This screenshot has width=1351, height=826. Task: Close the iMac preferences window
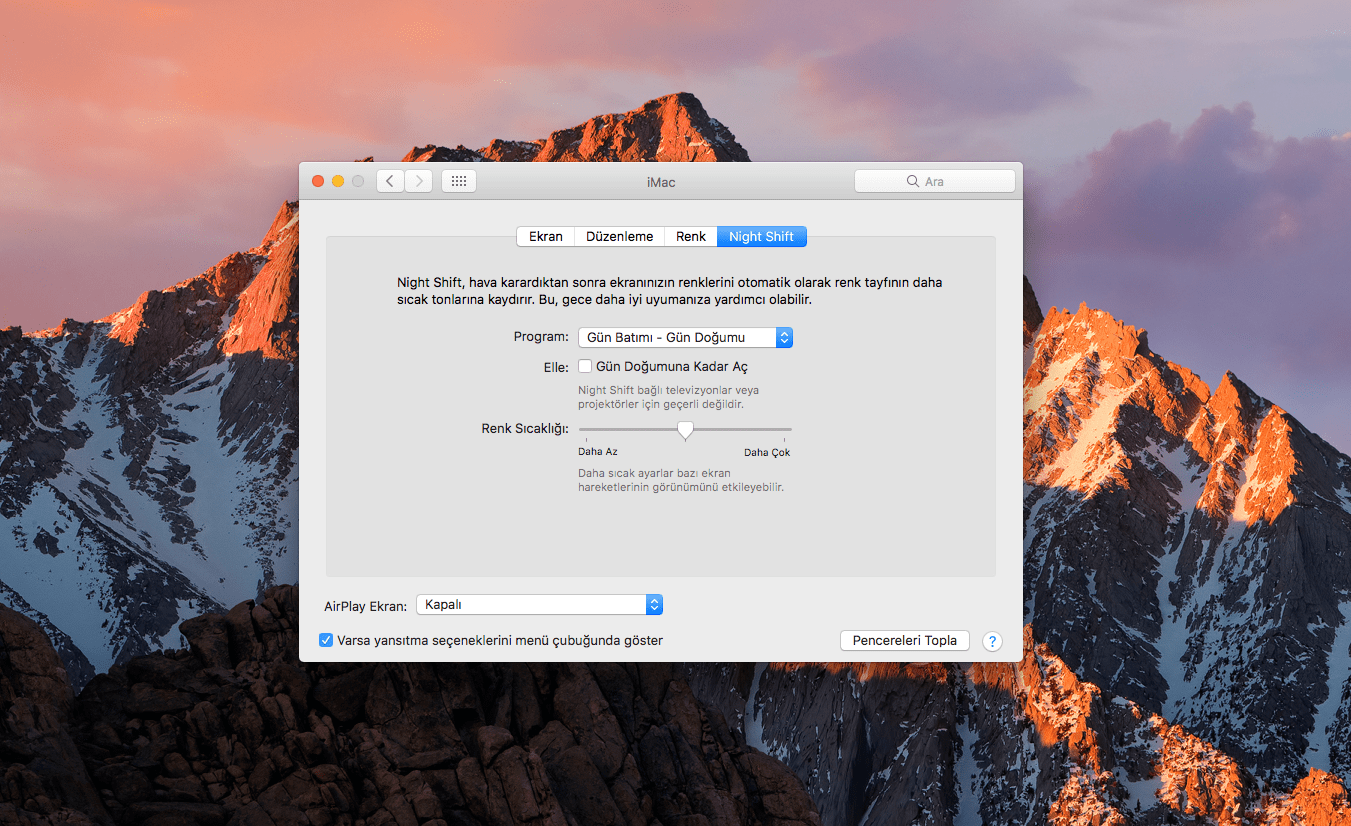pyautogui.click(x=318, y=181)
